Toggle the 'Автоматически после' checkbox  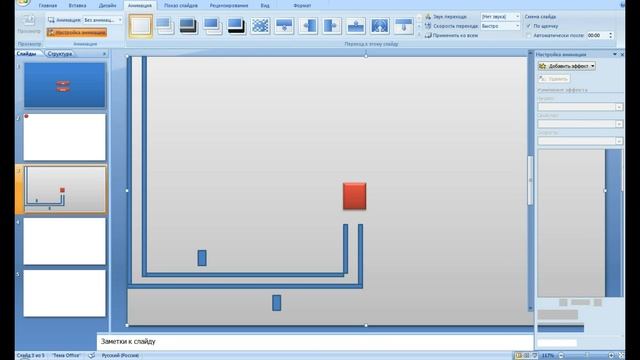(529, 36)
